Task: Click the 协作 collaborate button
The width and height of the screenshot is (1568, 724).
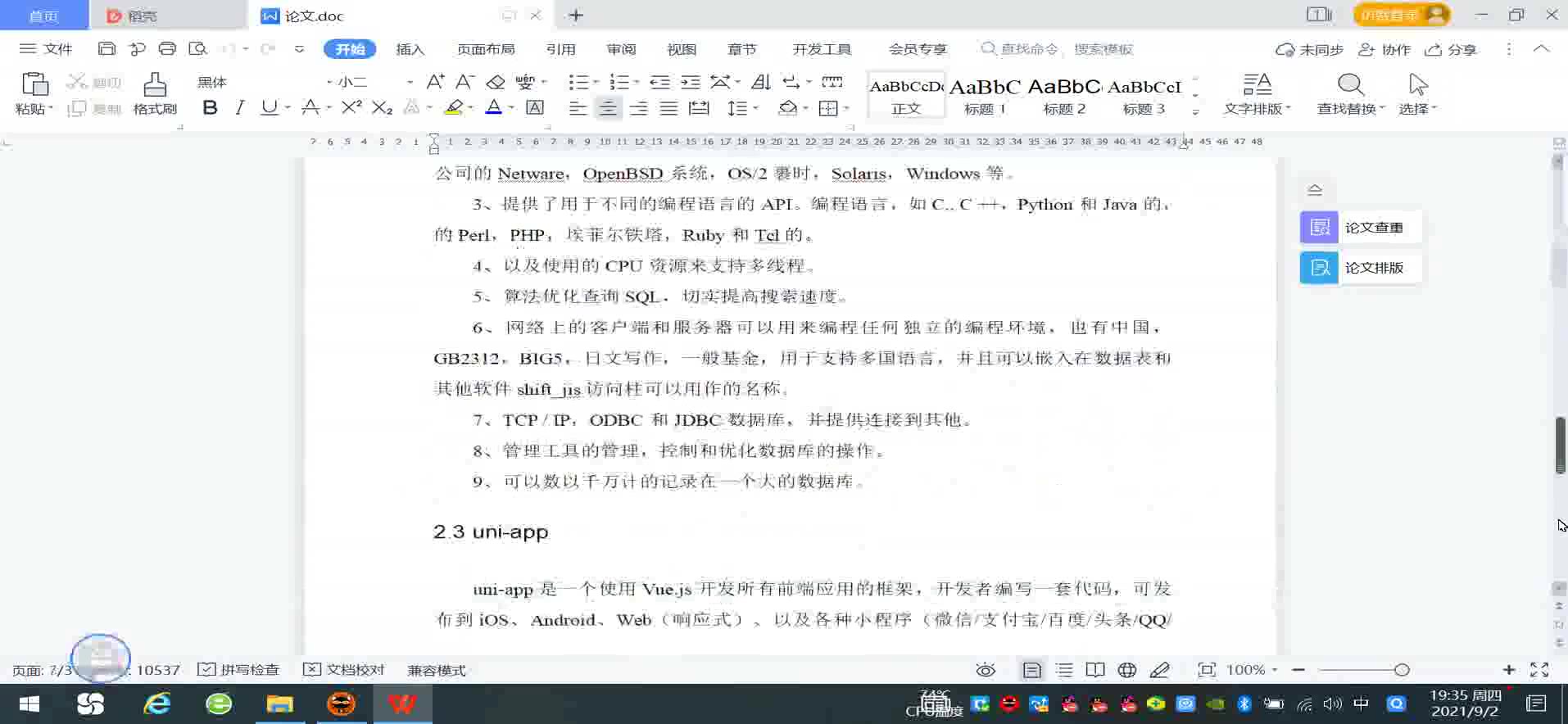Action: tap(1384, 49)
